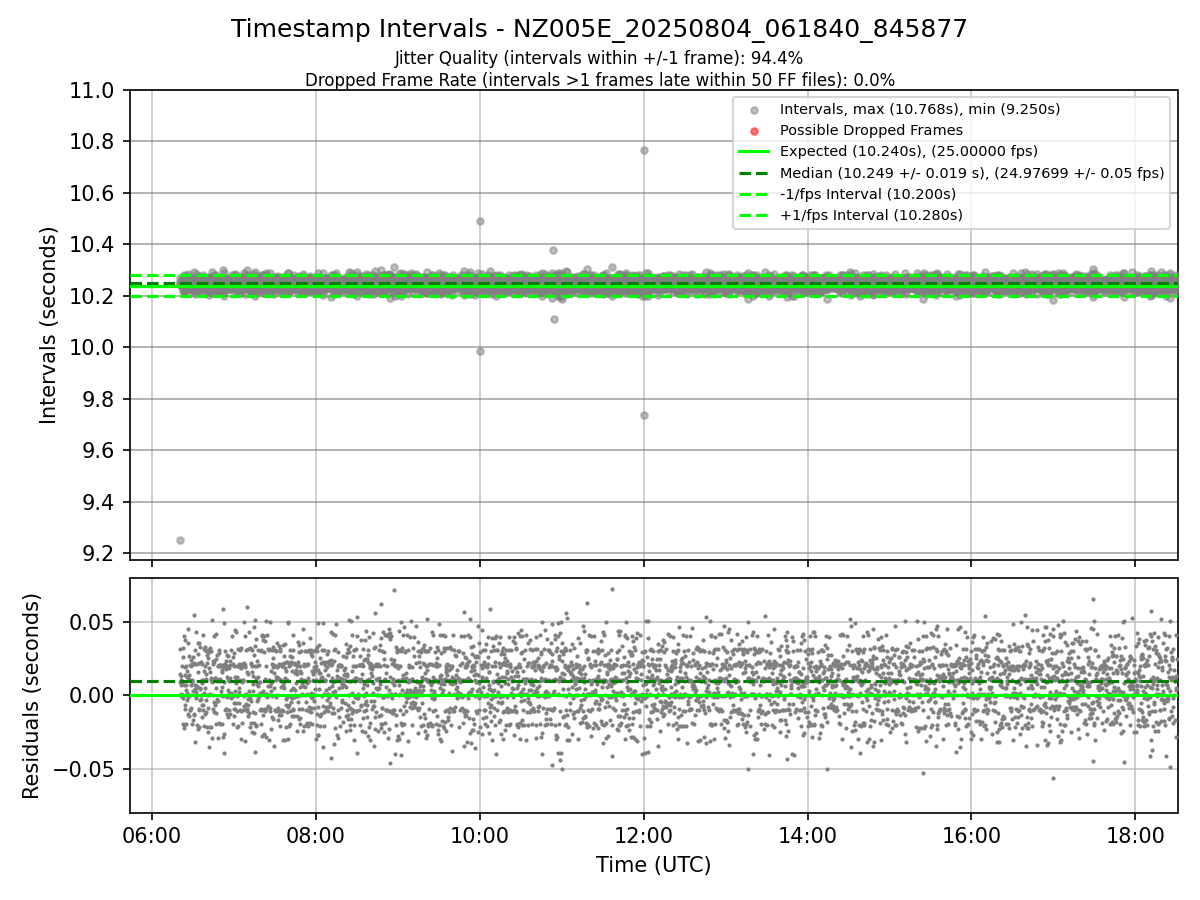Click the Time (UTC) x-axis label
This screenshot has height=900, width=1200.
click(x=653, y=865)
